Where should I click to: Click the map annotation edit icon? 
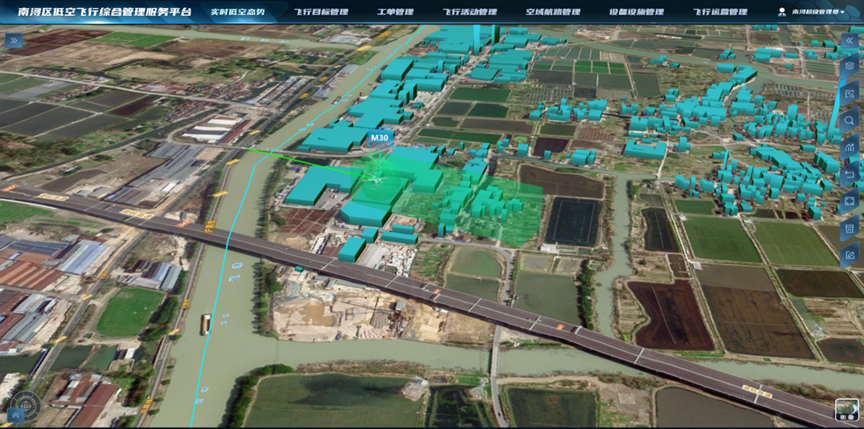[850, 94]
